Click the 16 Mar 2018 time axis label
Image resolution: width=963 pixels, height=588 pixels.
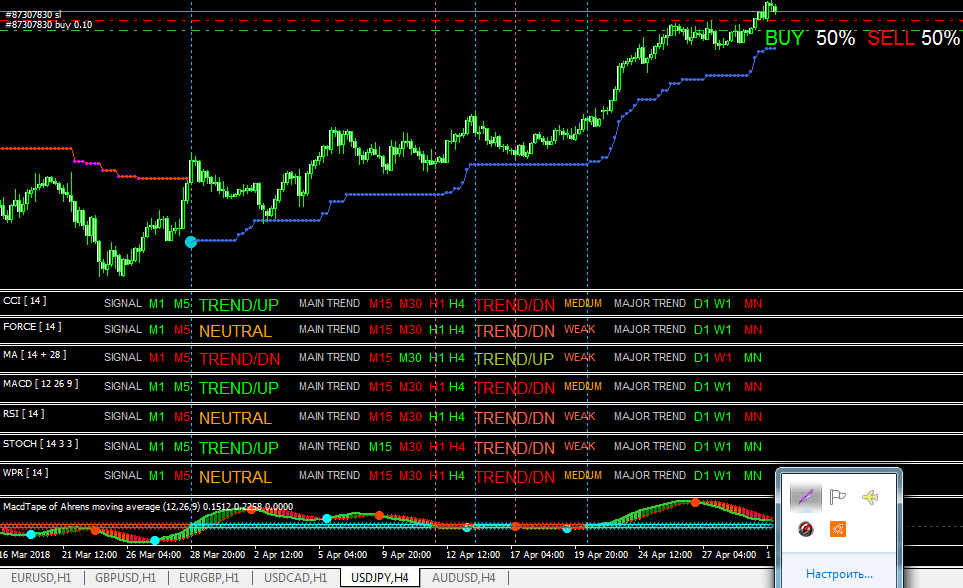tap(25, 555)
